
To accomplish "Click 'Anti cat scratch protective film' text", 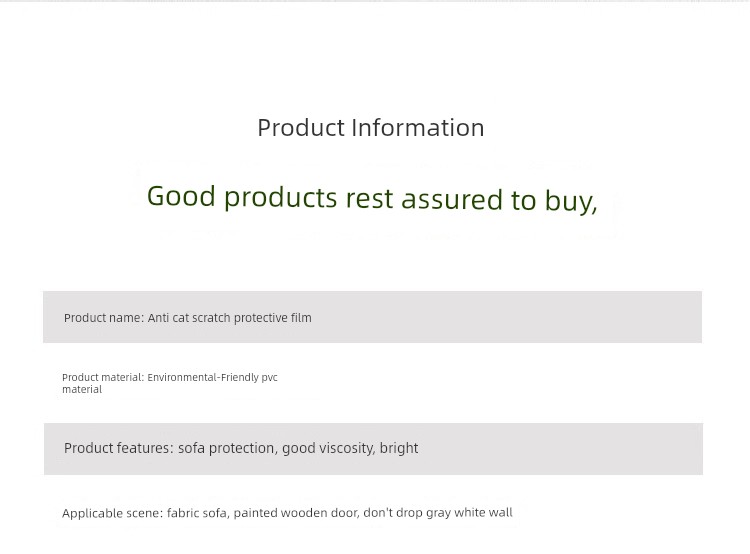I will (x=230, y=318).
